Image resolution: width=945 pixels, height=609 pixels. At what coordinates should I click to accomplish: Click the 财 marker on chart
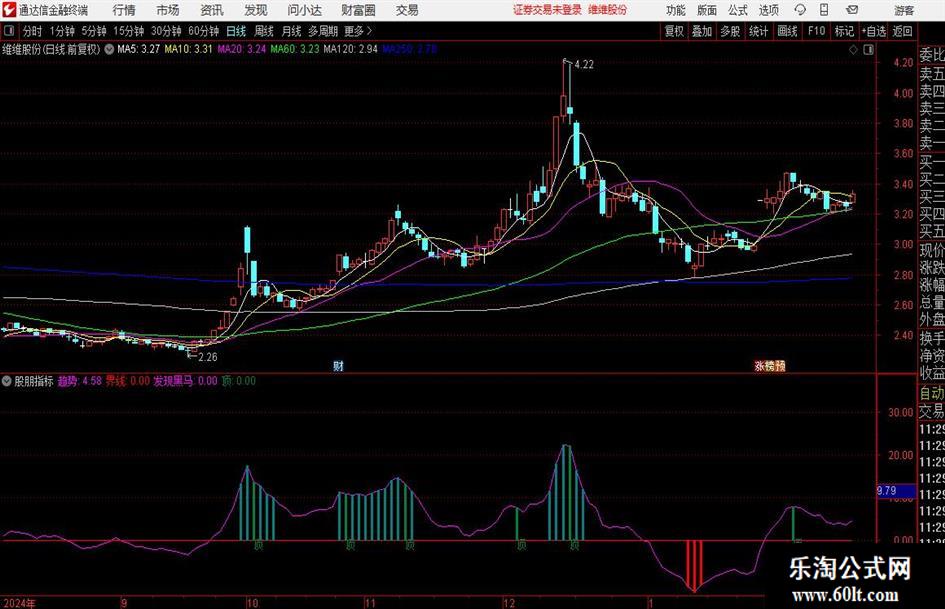339,366
